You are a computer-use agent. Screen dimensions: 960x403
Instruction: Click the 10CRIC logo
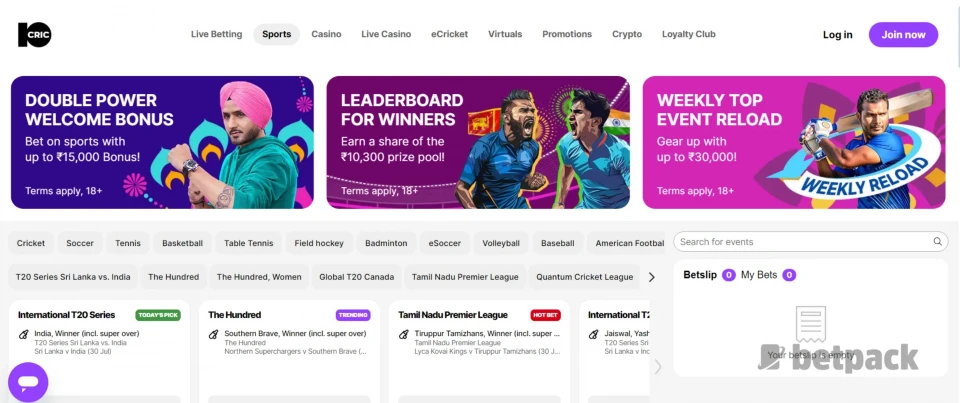coord(35,35)
